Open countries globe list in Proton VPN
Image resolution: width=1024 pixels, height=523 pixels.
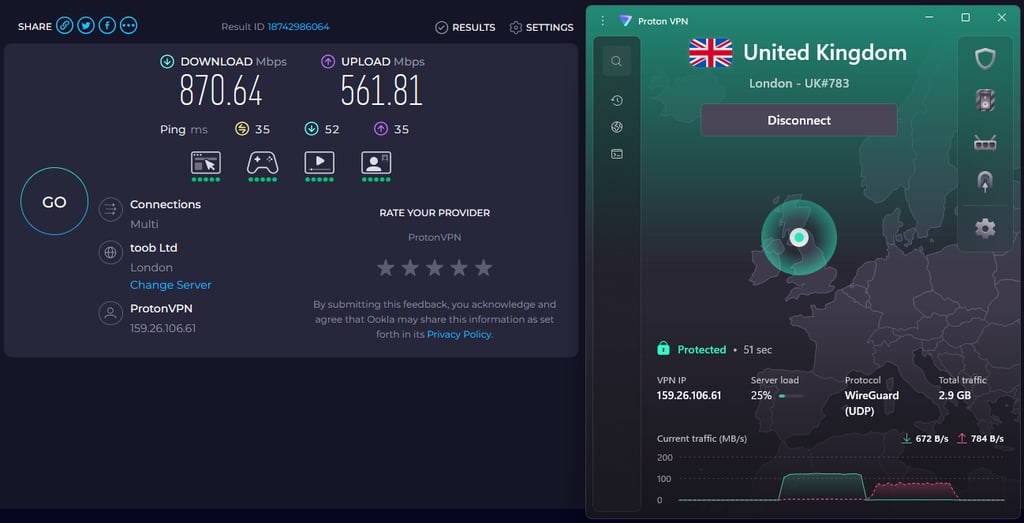616,127
